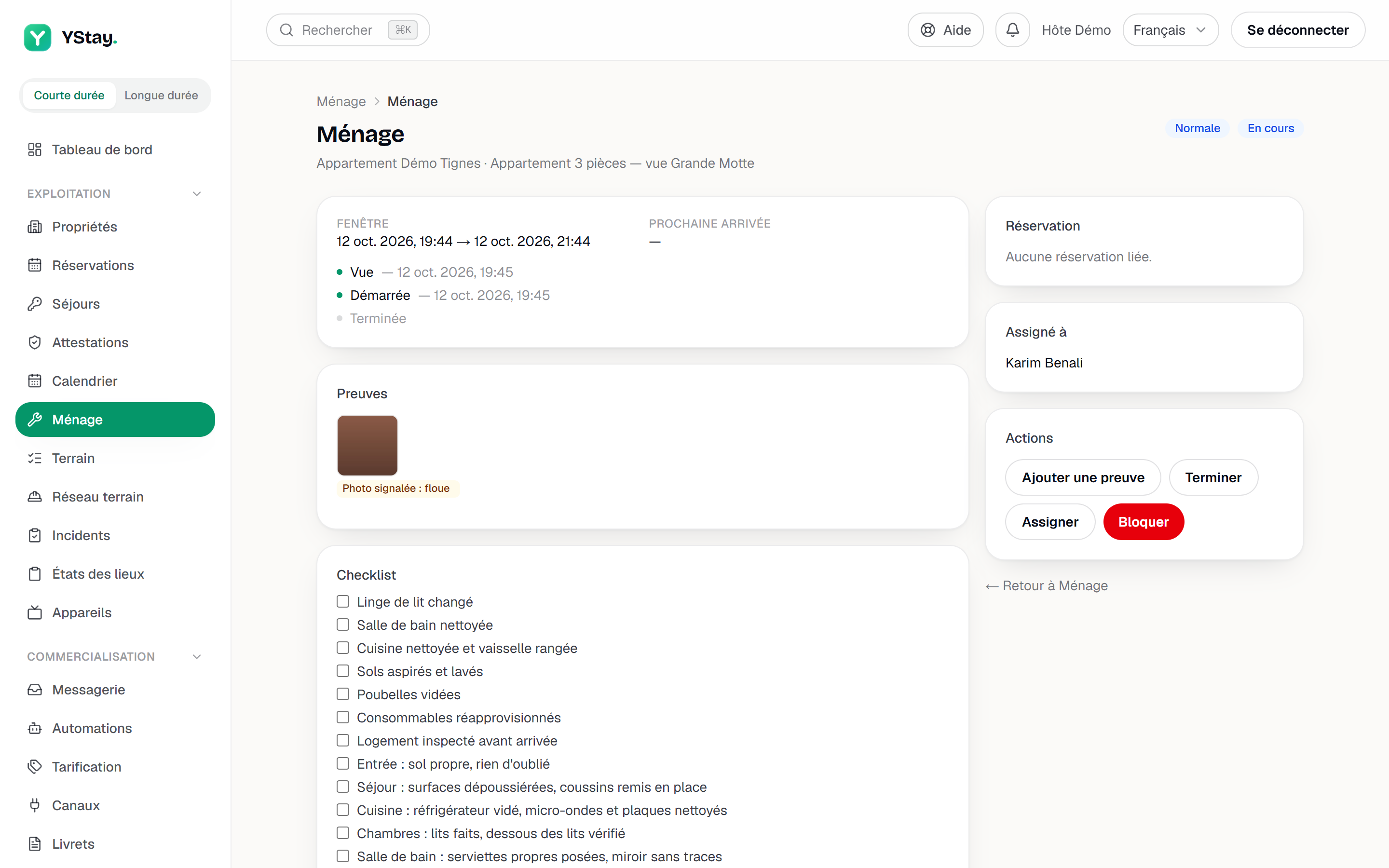Open the brown proof photo thumbnail
This screenshot has width=1389, height=868.
368,446
